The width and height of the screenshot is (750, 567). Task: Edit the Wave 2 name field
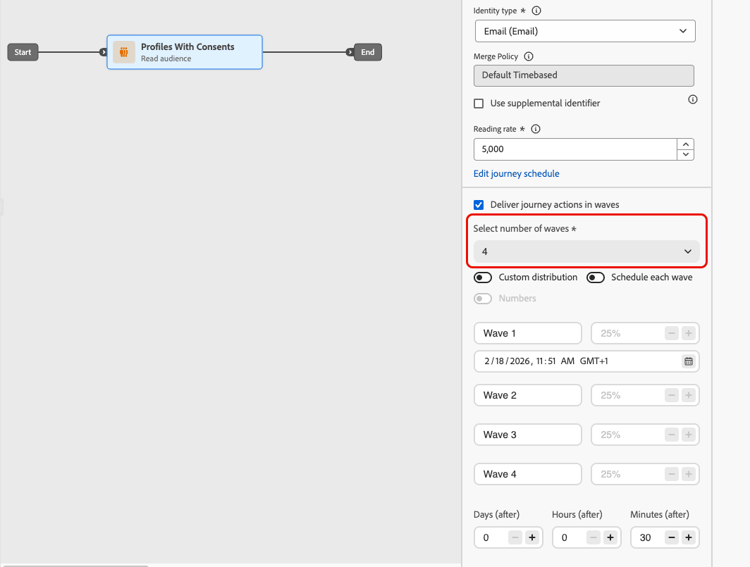(528, 395)
